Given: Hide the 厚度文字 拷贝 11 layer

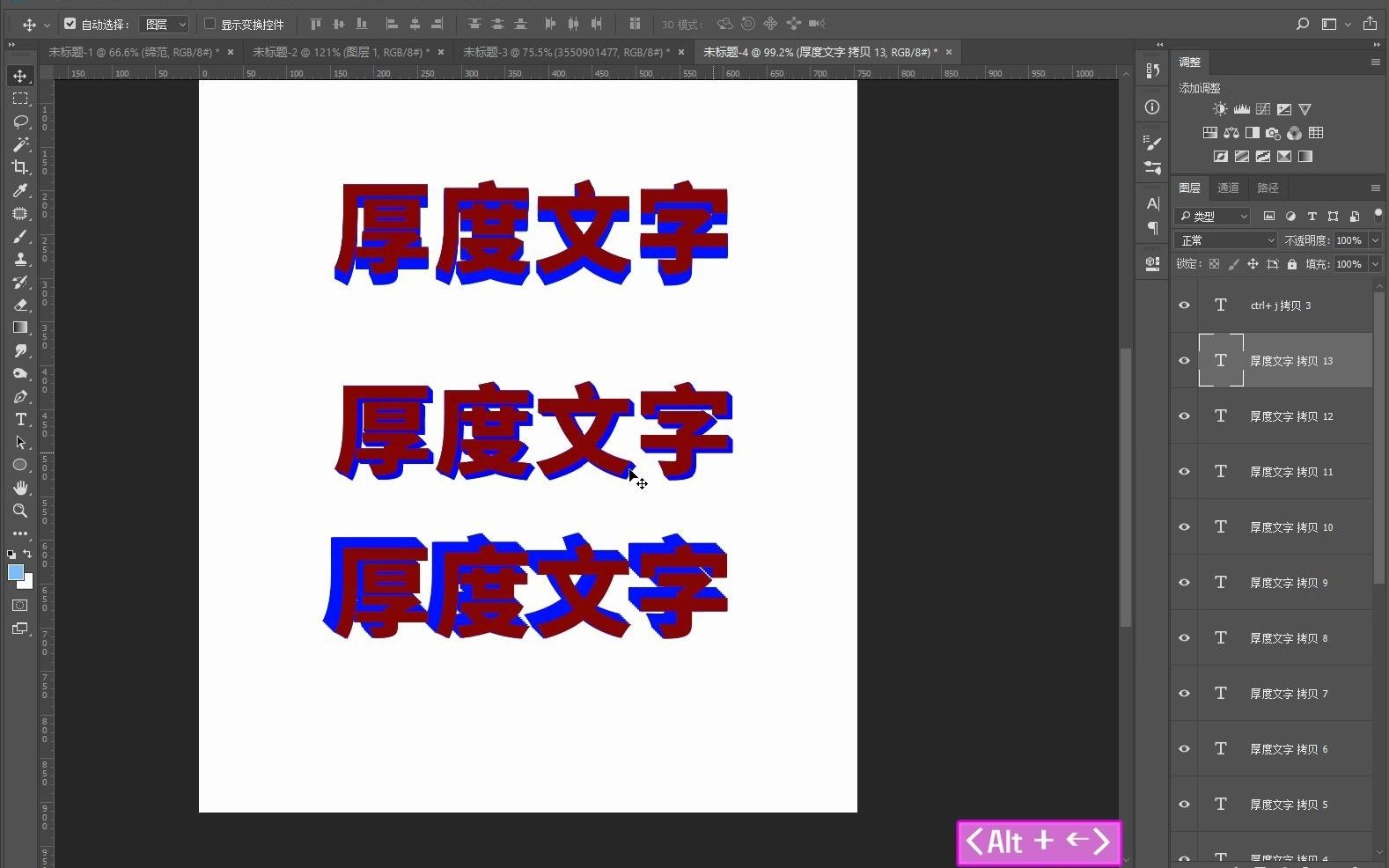Looking at the screenshot, I should click(x=1184, y=472).
